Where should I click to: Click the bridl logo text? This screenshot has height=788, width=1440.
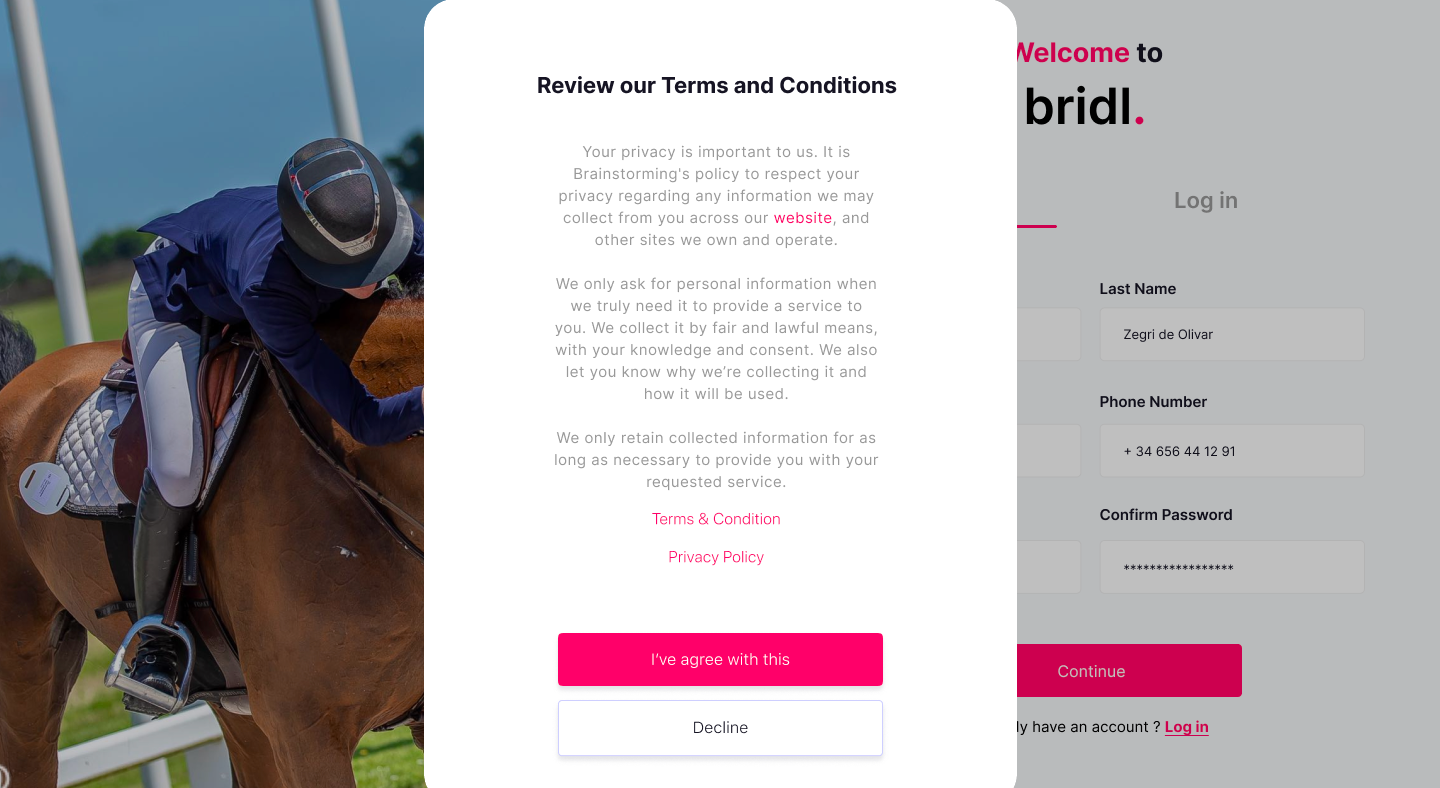pyautogui.click(x=1083, y=107)
